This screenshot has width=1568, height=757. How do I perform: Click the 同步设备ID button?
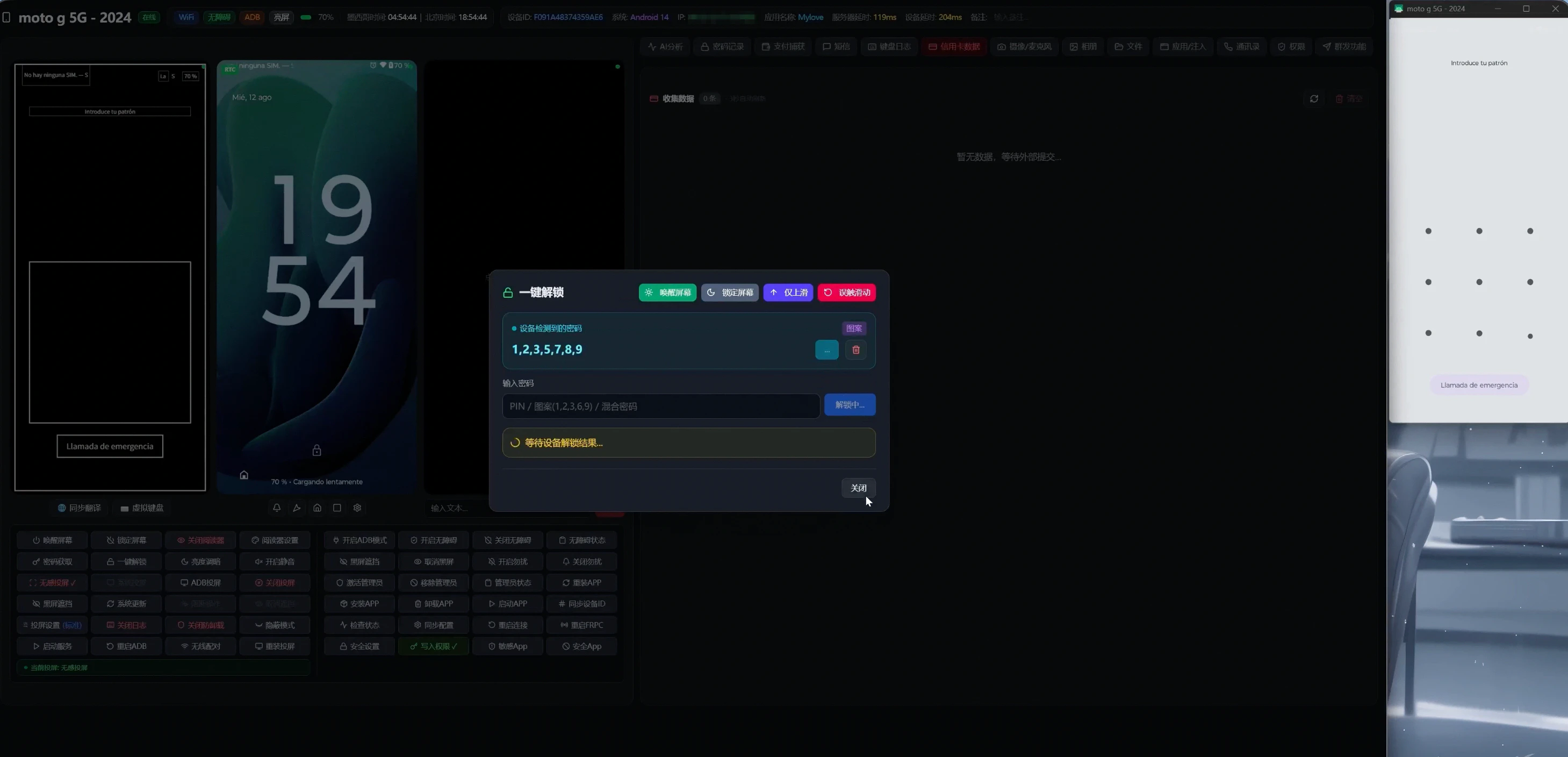(582, 604)
